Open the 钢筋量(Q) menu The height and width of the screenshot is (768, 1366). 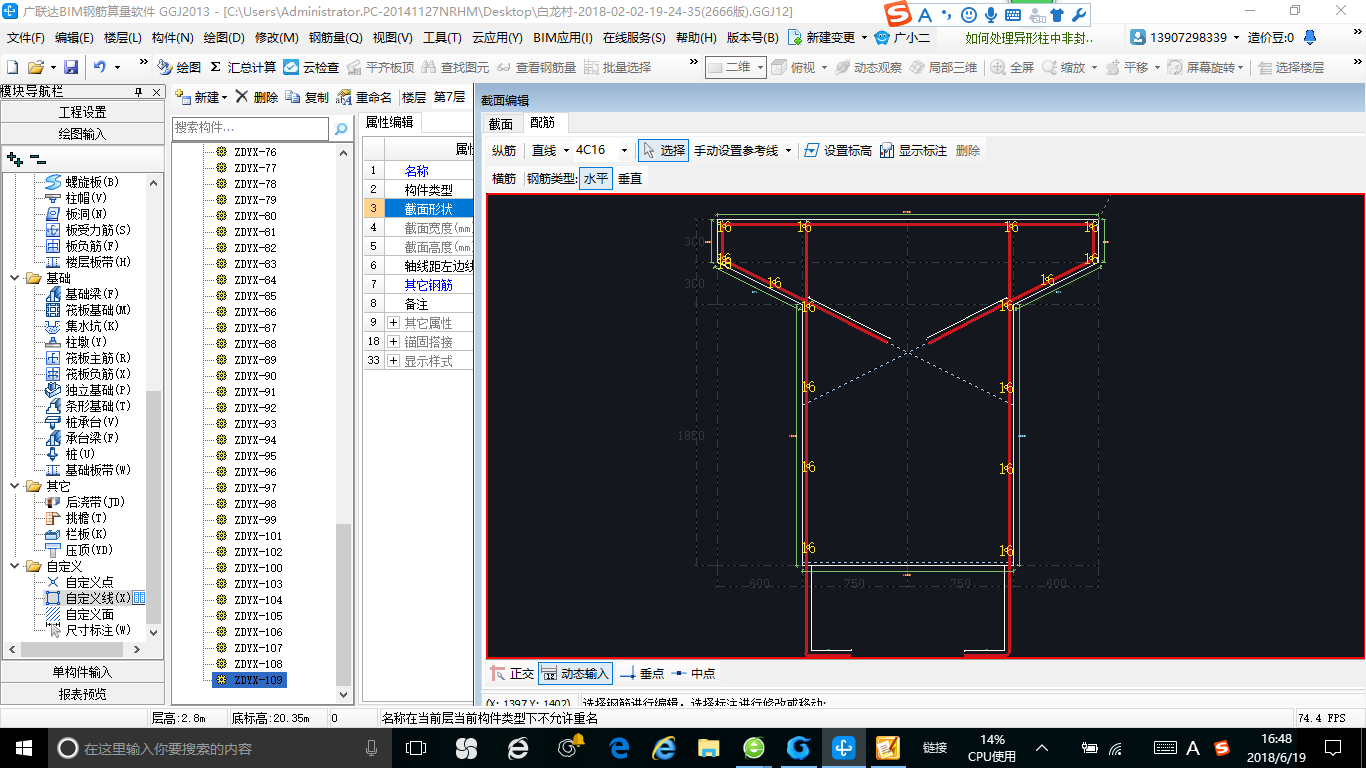click(335, 37)
